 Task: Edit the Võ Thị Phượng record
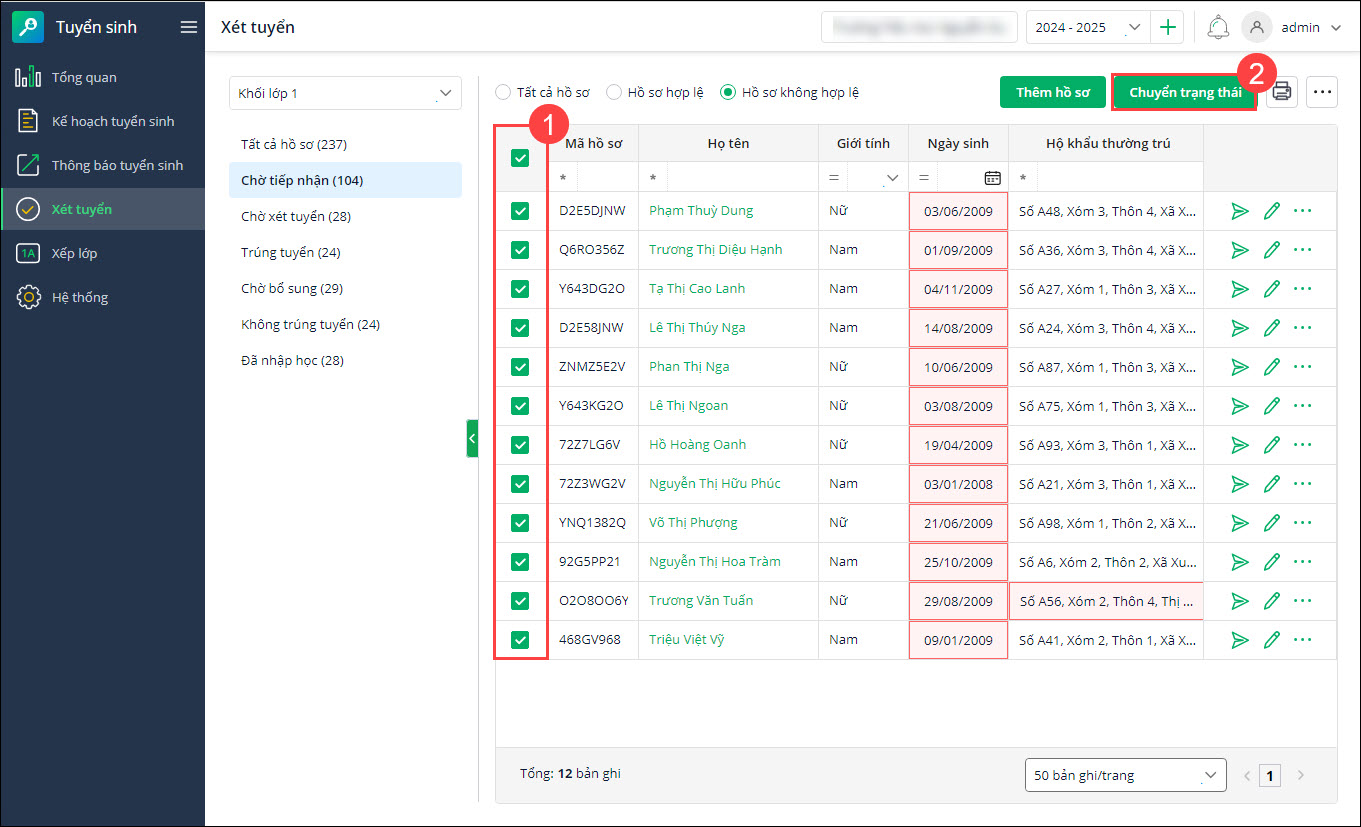pyautogui.click(x=1272, y=523)
